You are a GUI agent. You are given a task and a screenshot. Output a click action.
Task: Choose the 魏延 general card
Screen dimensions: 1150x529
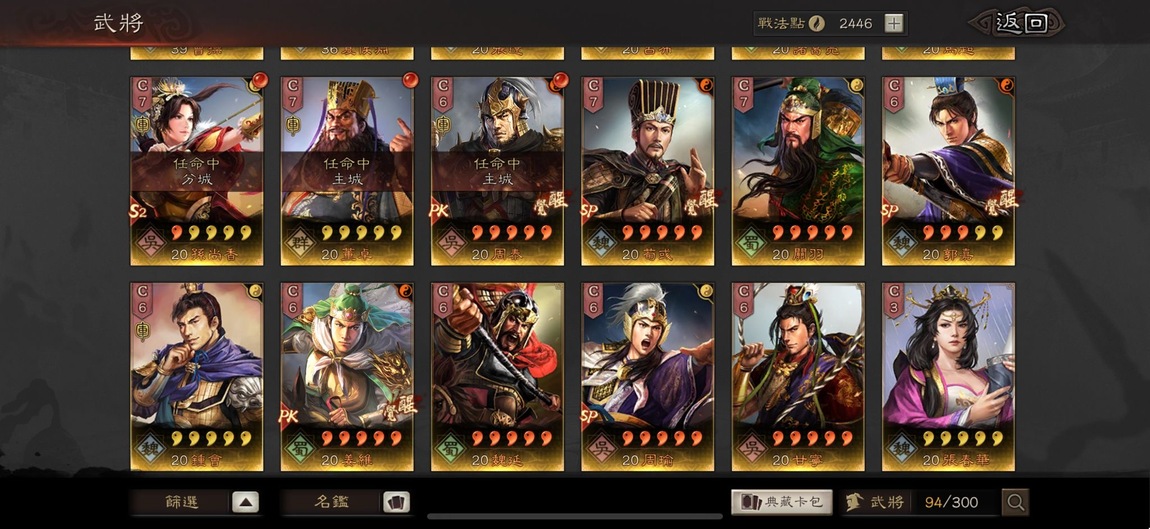click(497, 377)
